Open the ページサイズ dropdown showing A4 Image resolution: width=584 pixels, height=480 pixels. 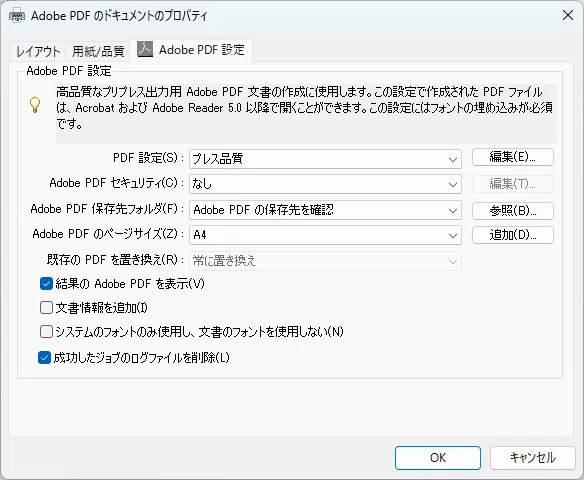325,235
